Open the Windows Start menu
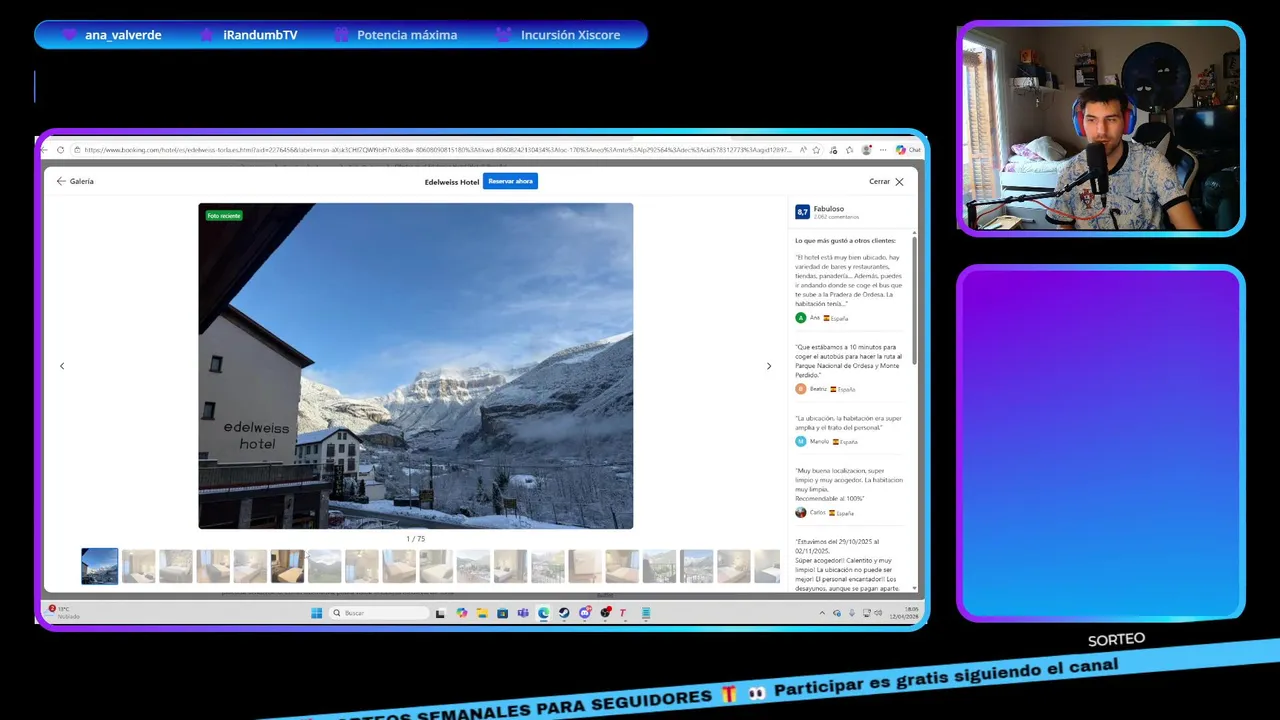This screenshot has width=1280, height=720. (x=317, y=613)
